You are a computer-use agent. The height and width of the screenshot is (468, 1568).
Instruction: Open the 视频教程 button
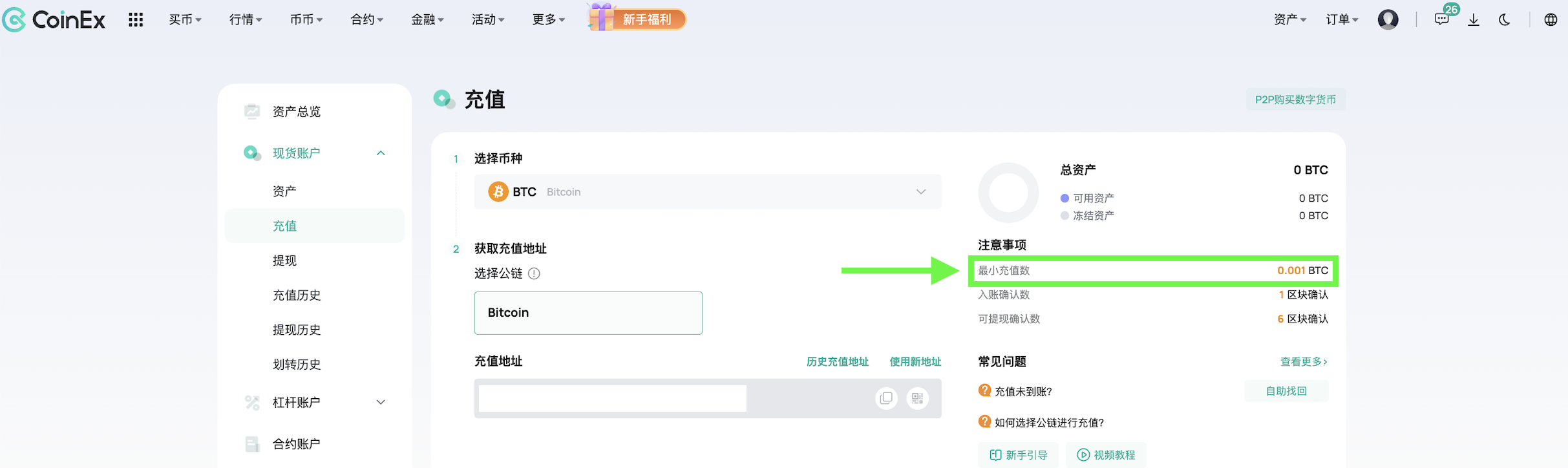(x=1106, y=455)
